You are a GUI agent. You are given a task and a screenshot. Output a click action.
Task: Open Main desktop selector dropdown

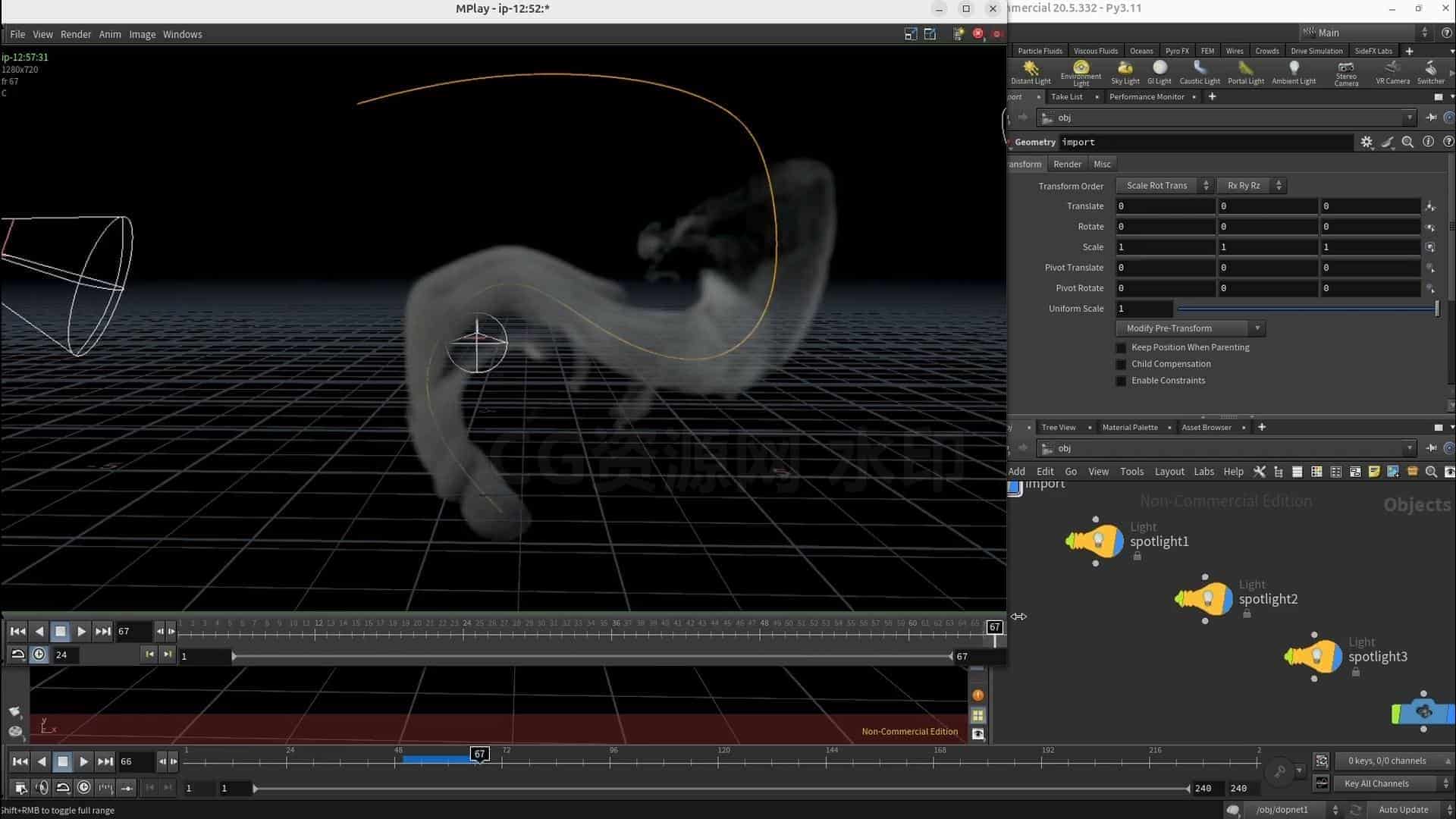coord(1365,33)
